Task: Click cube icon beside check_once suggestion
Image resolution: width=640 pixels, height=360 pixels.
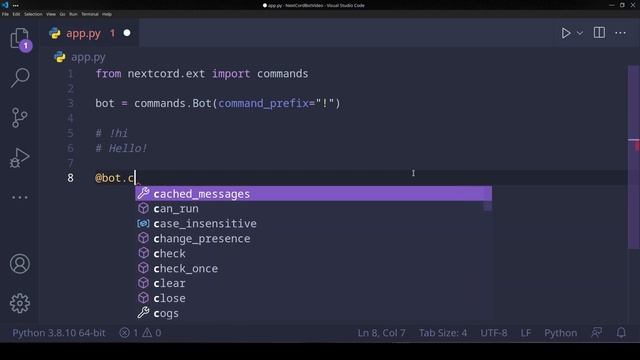Action: (x=143, y=268)
